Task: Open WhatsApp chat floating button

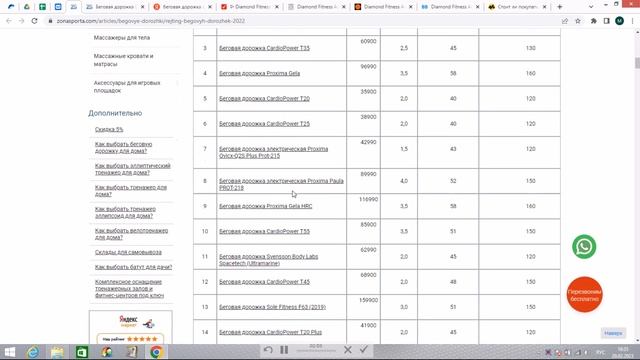Action: (584, 247)
